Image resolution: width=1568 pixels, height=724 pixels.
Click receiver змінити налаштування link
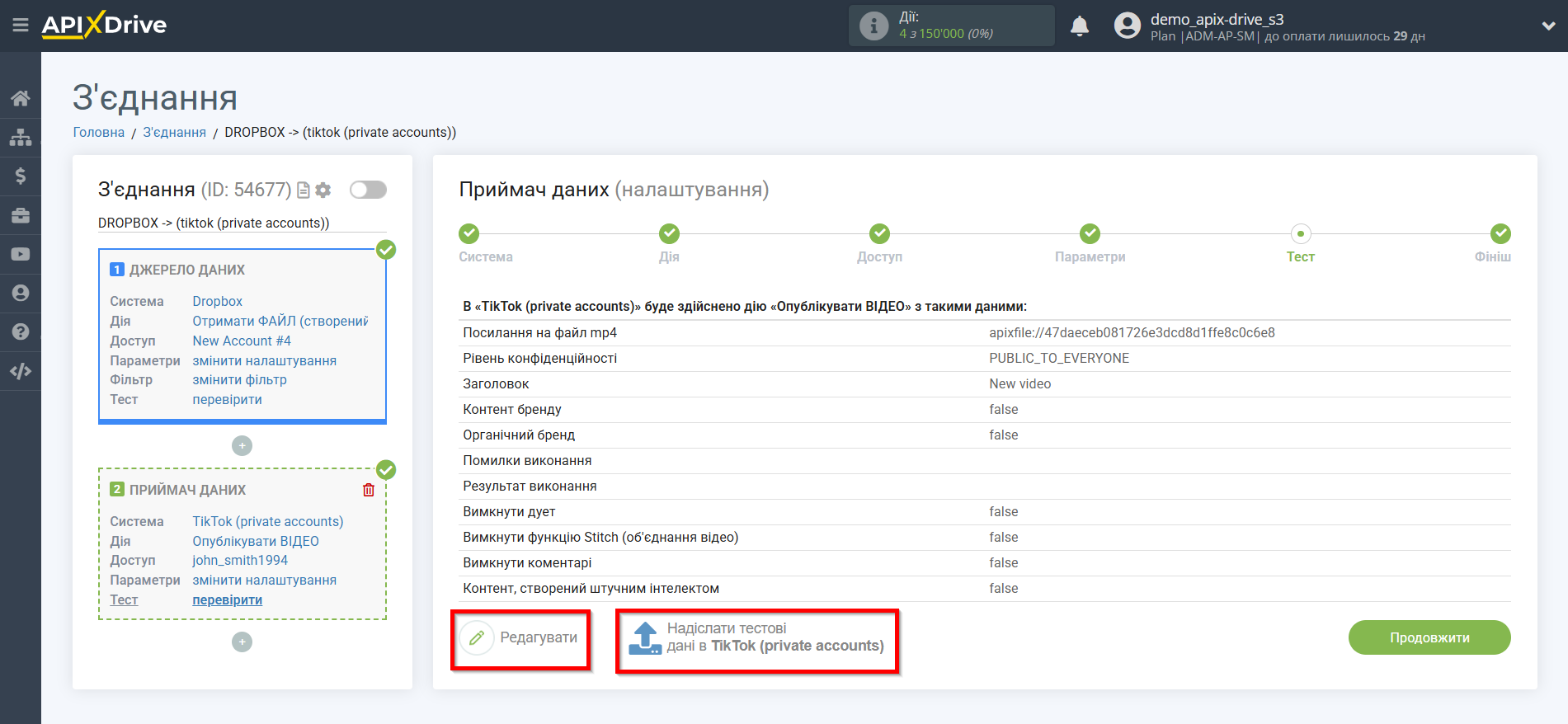pos(265,580)
